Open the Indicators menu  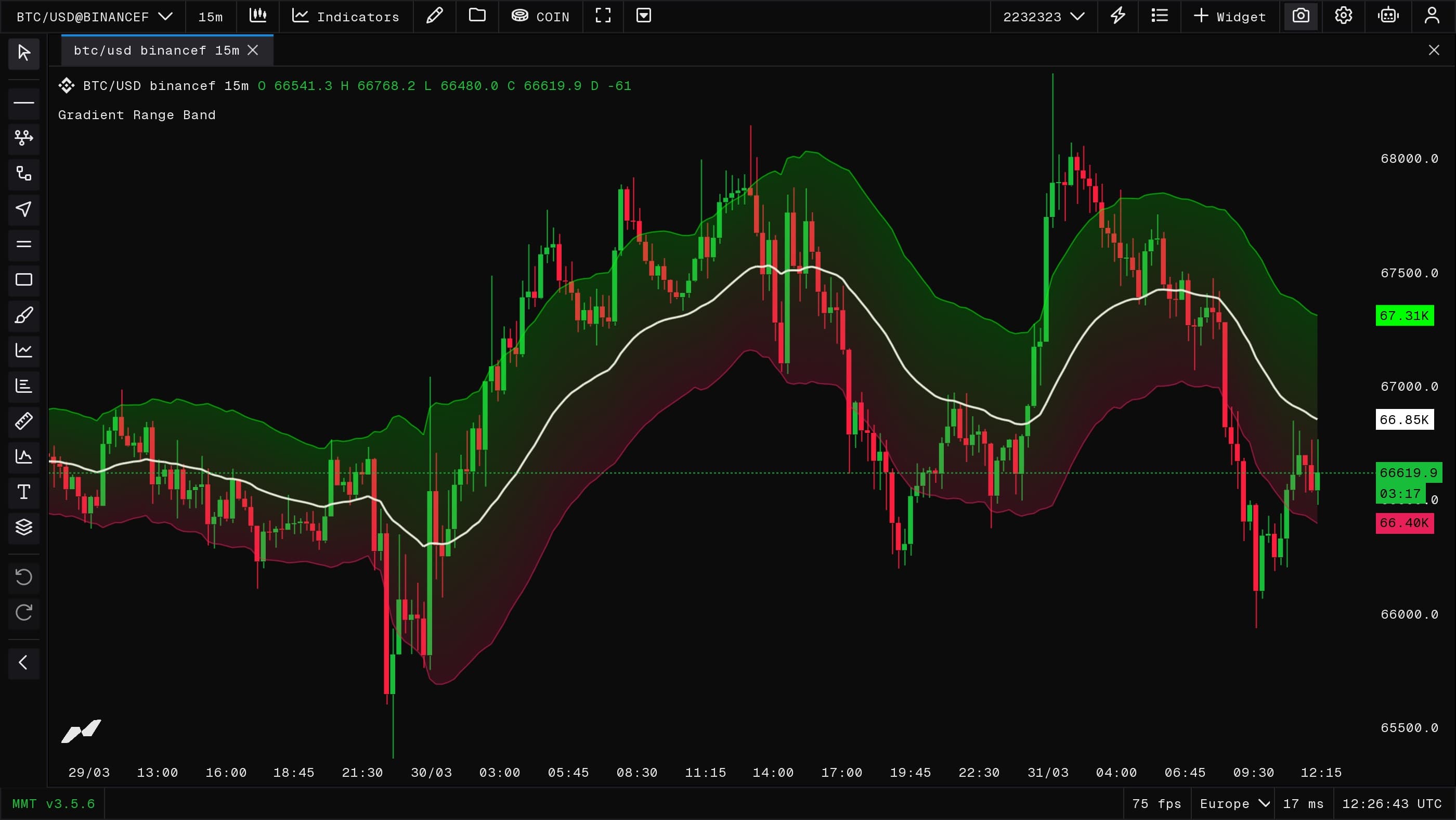pyautogui.click(x=346, y=17)
